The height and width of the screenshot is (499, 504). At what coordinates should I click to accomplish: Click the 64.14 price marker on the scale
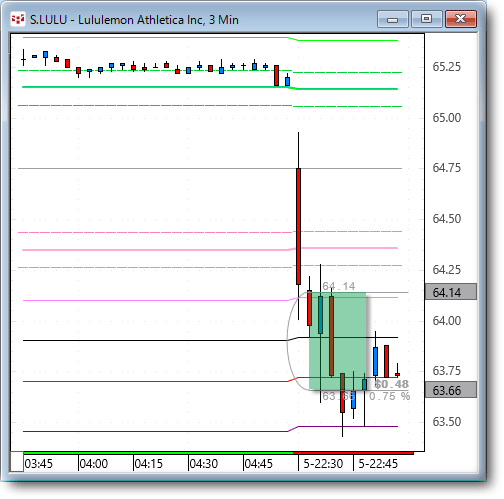[451, 292]
